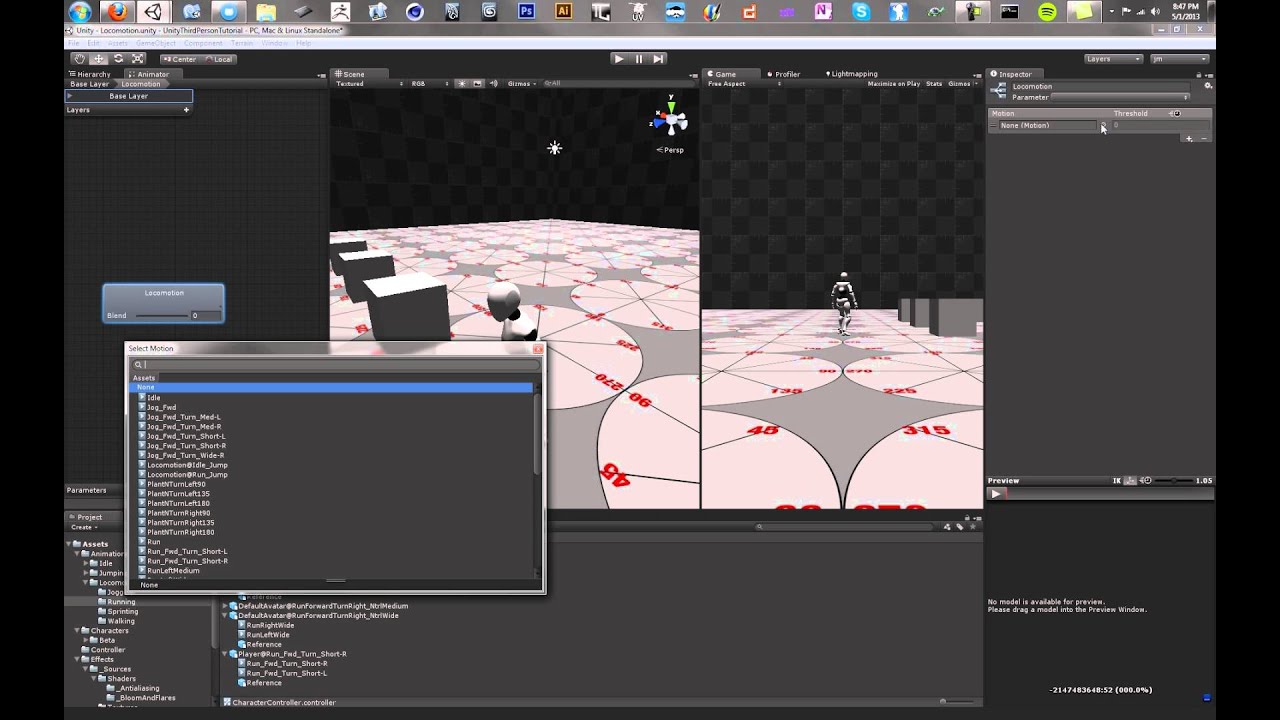Open motion object picker circle
The height and width of the screenshot is (720, 1280).
click(x=1104, y=125)
